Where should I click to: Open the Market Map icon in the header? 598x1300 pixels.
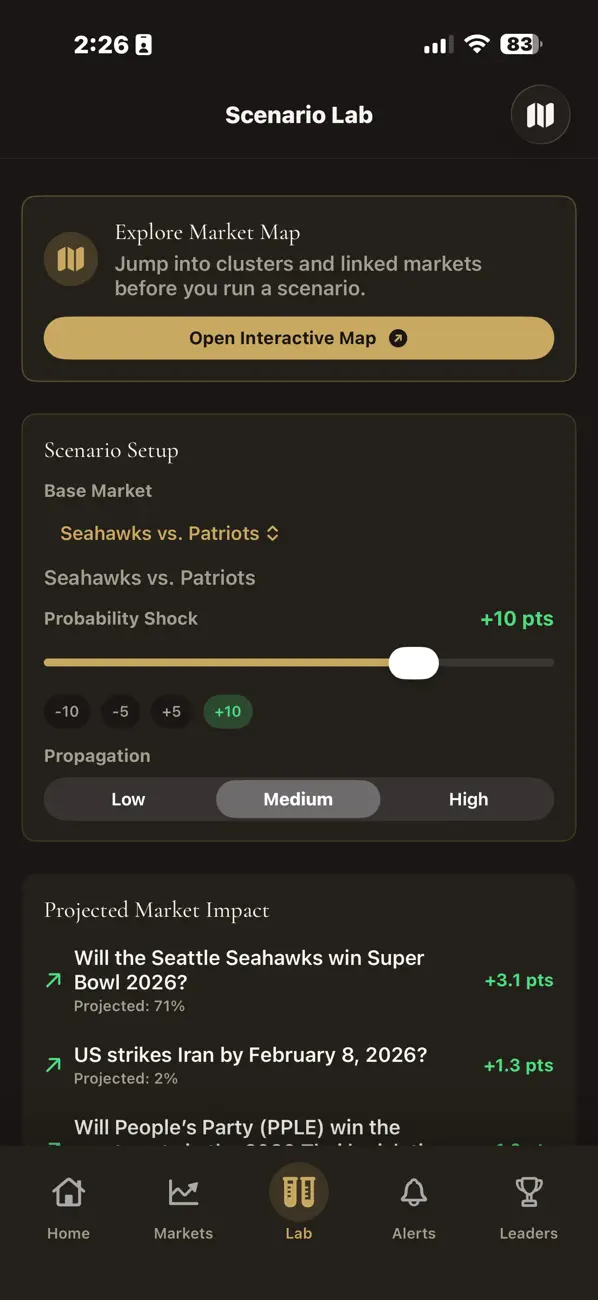pyautogui.click(x=540, y=114)
